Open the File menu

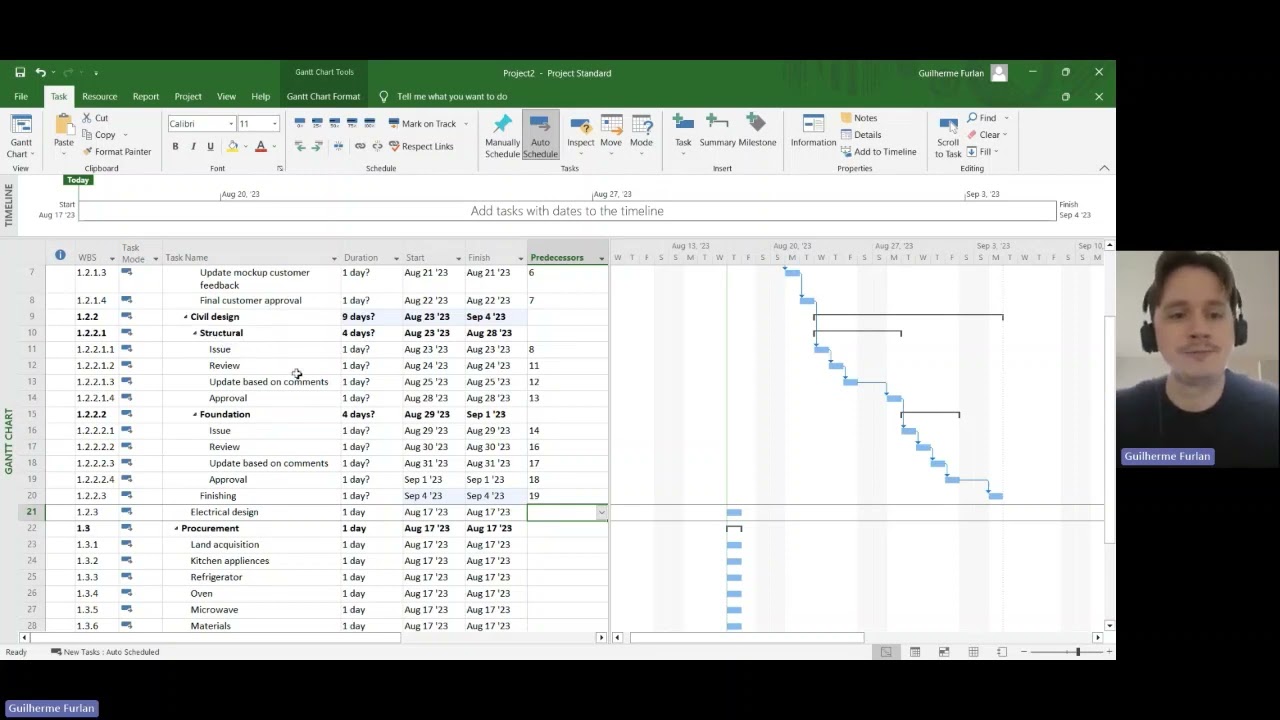(x=21, y=97)
